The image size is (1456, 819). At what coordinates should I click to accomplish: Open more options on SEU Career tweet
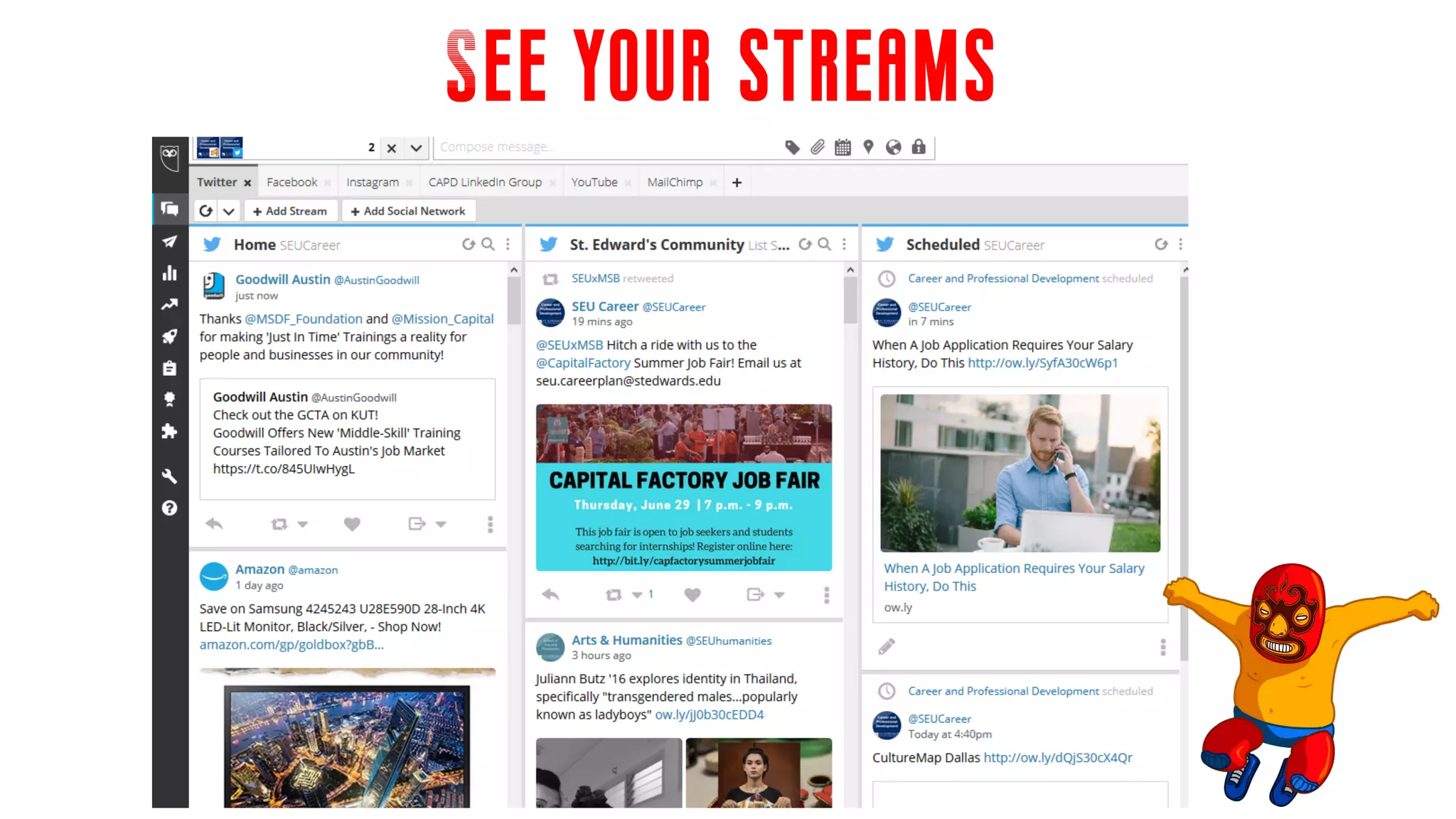click(826, 594)
